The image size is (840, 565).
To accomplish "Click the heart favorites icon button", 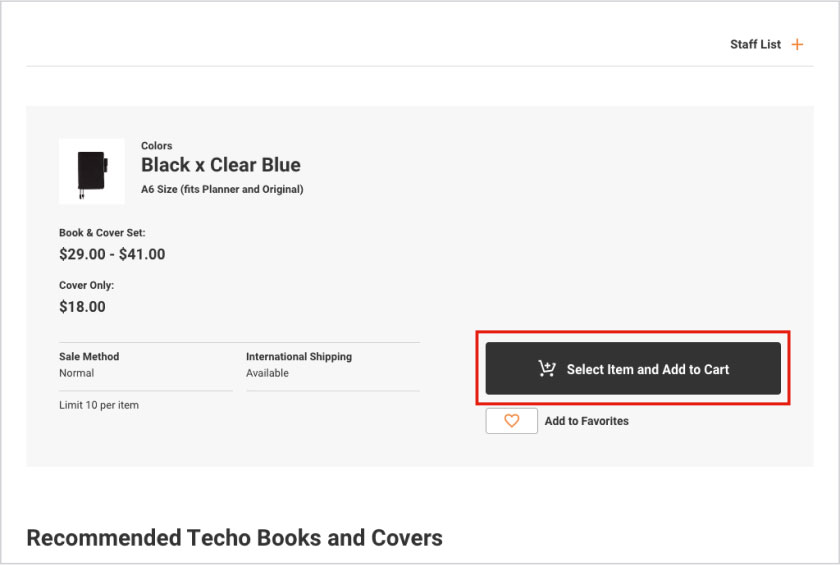I will (511, 421).
